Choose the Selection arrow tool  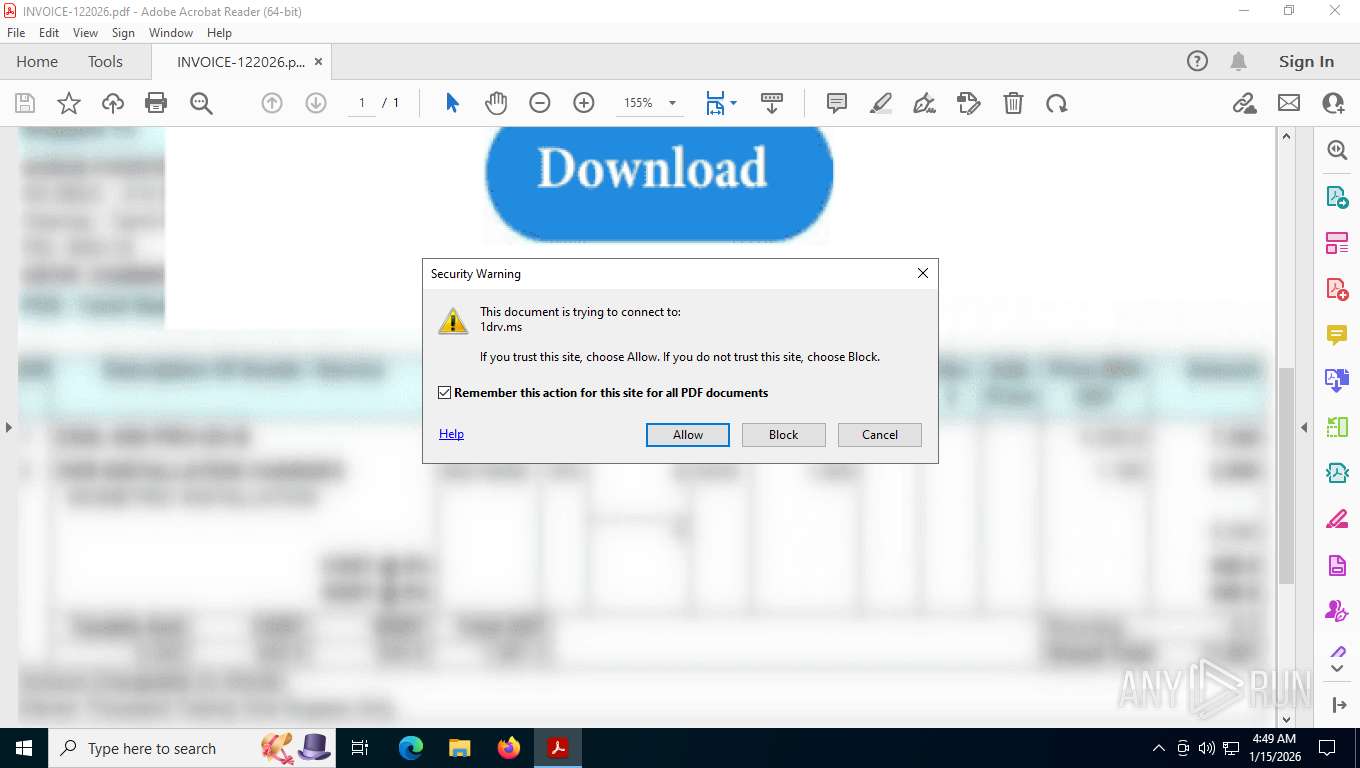coord(453,103)
